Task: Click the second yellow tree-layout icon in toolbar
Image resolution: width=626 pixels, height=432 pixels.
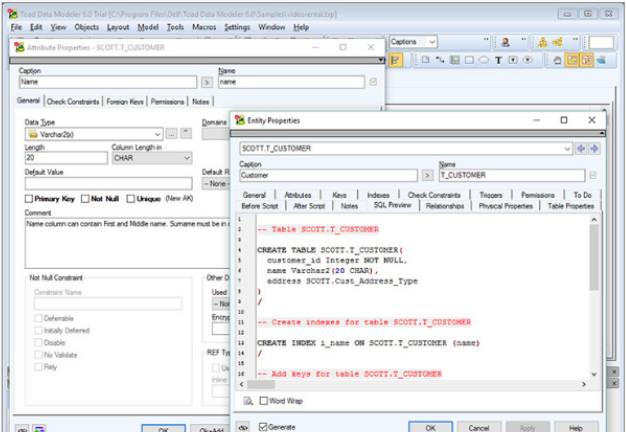Action: click(558, 42)
